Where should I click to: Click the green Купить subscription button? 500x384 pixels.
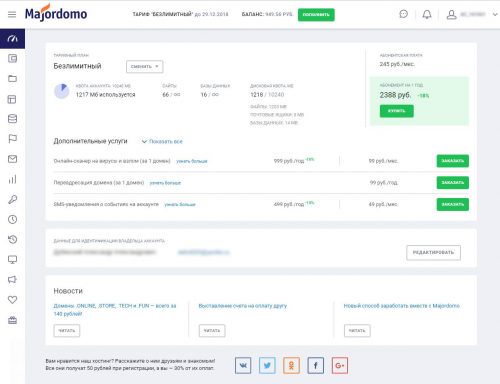click(x=397, y=111)
